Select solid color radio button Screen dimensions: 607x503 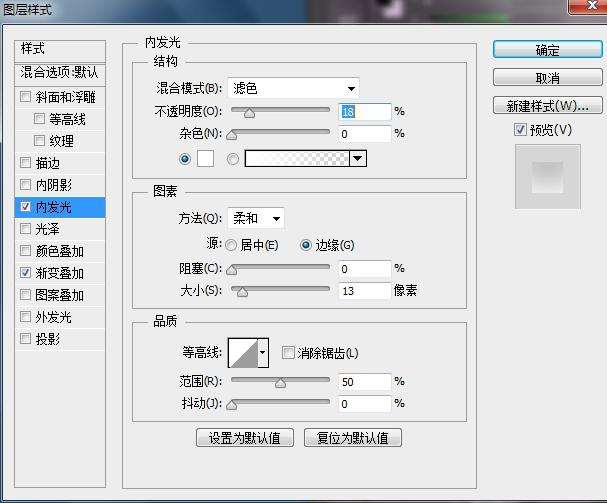coord(185,159)
